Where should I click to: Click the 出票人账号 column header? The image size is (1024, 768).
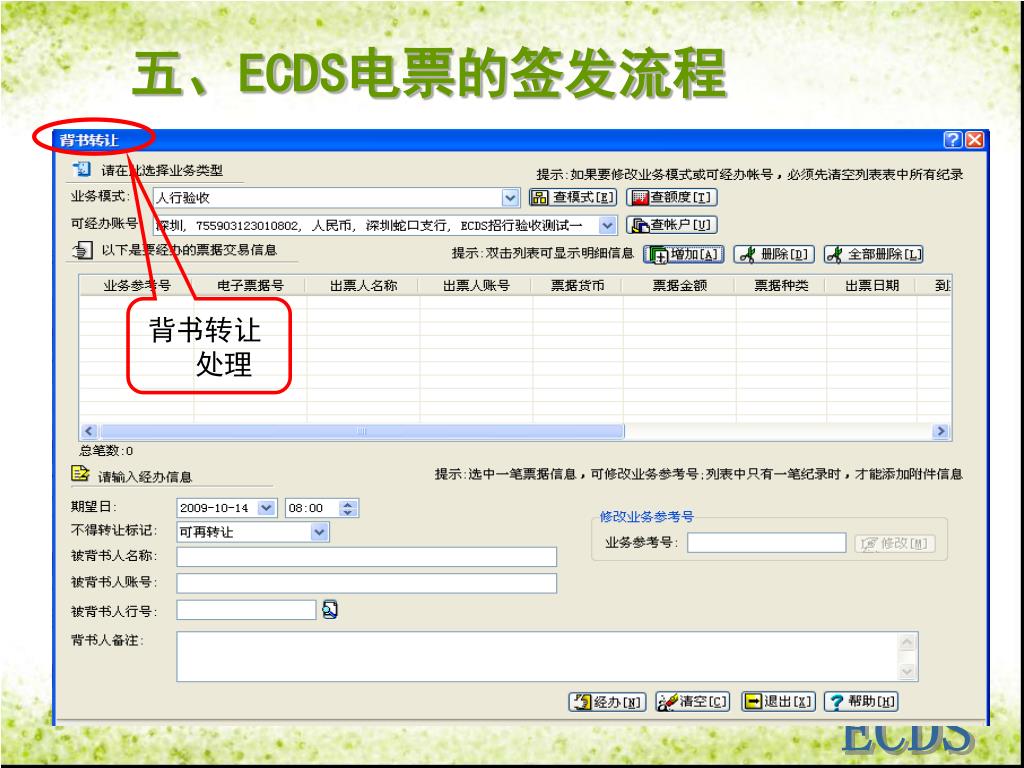[476, 285]
